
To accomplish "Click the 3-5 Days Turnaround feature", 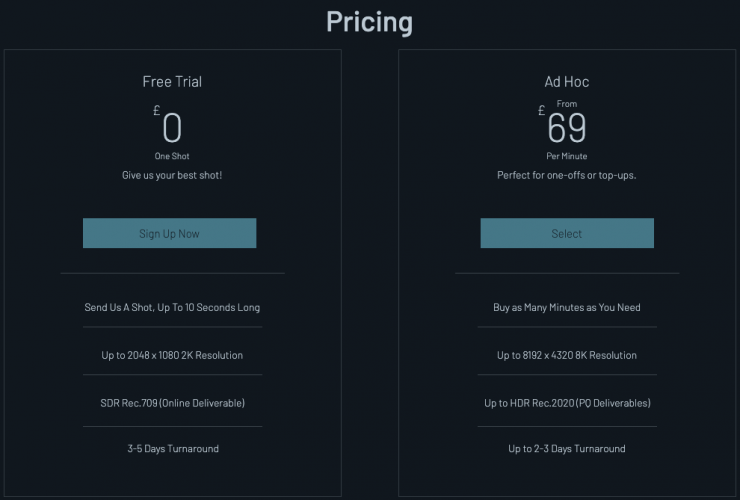I will point(172,448).
